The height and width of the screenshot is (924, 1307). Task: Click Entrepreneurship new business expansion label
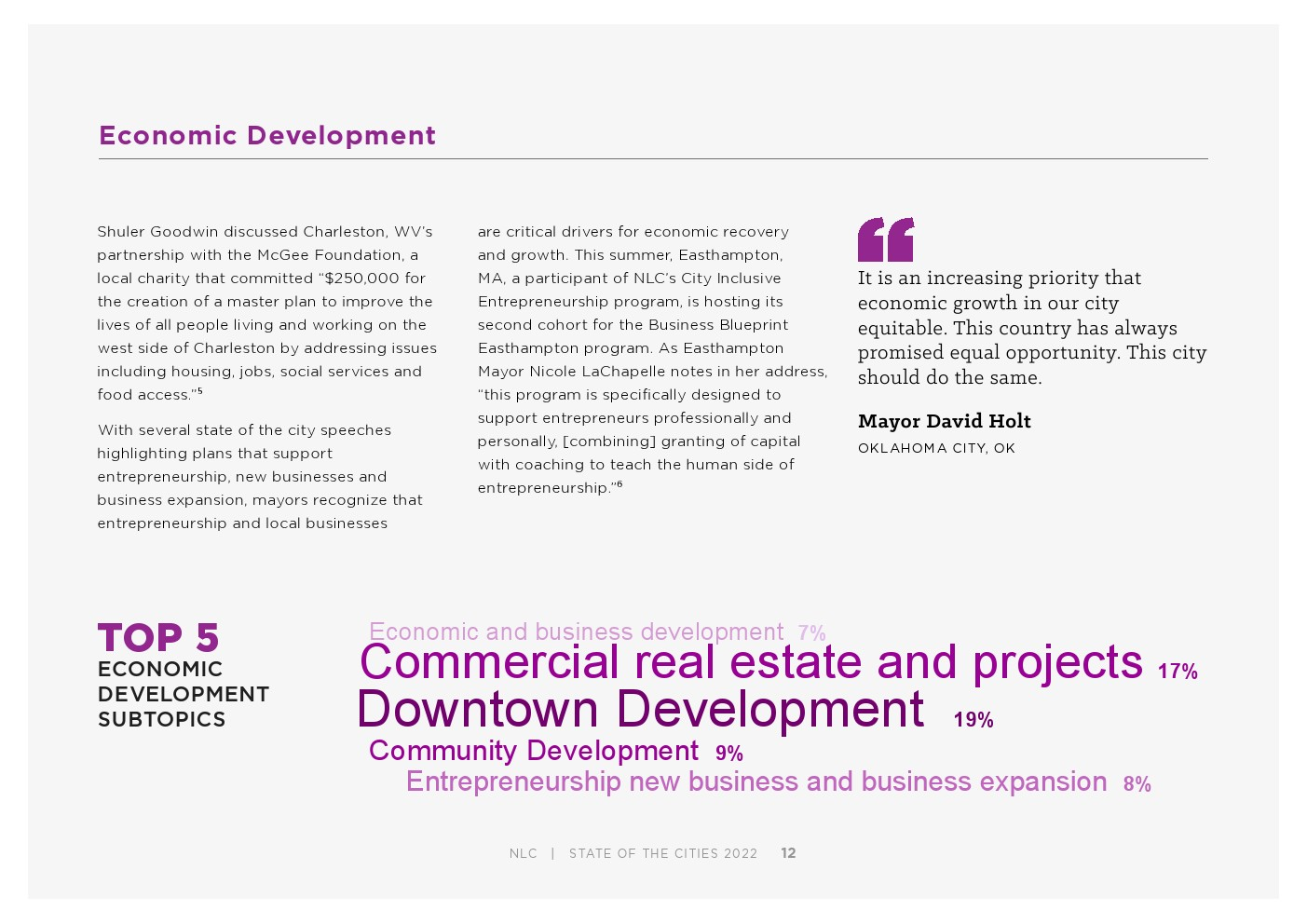pyautogui.click(x=756, y=781)
